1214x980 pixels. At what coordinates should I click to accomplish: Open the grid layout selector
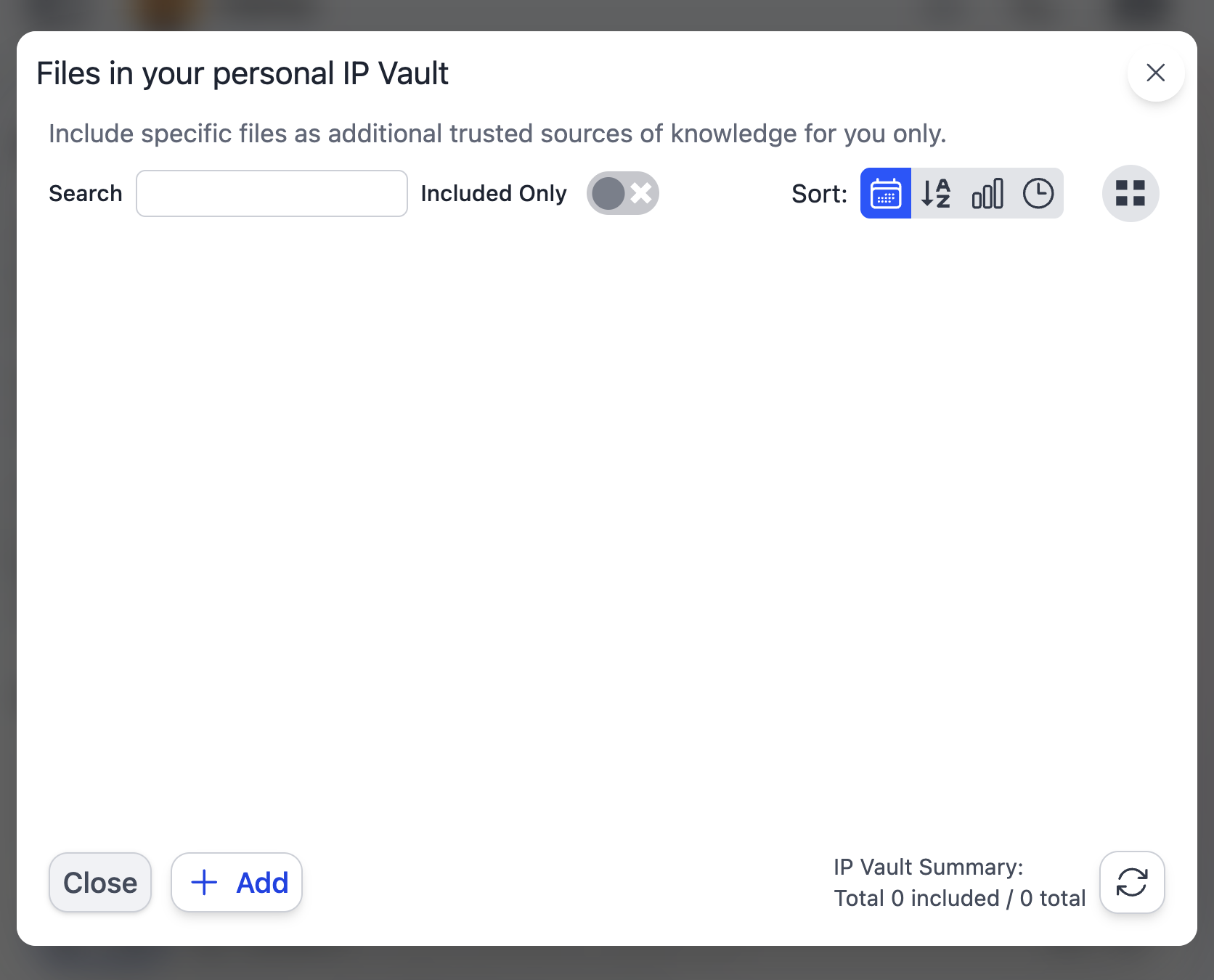click(x=1131, y=193)
